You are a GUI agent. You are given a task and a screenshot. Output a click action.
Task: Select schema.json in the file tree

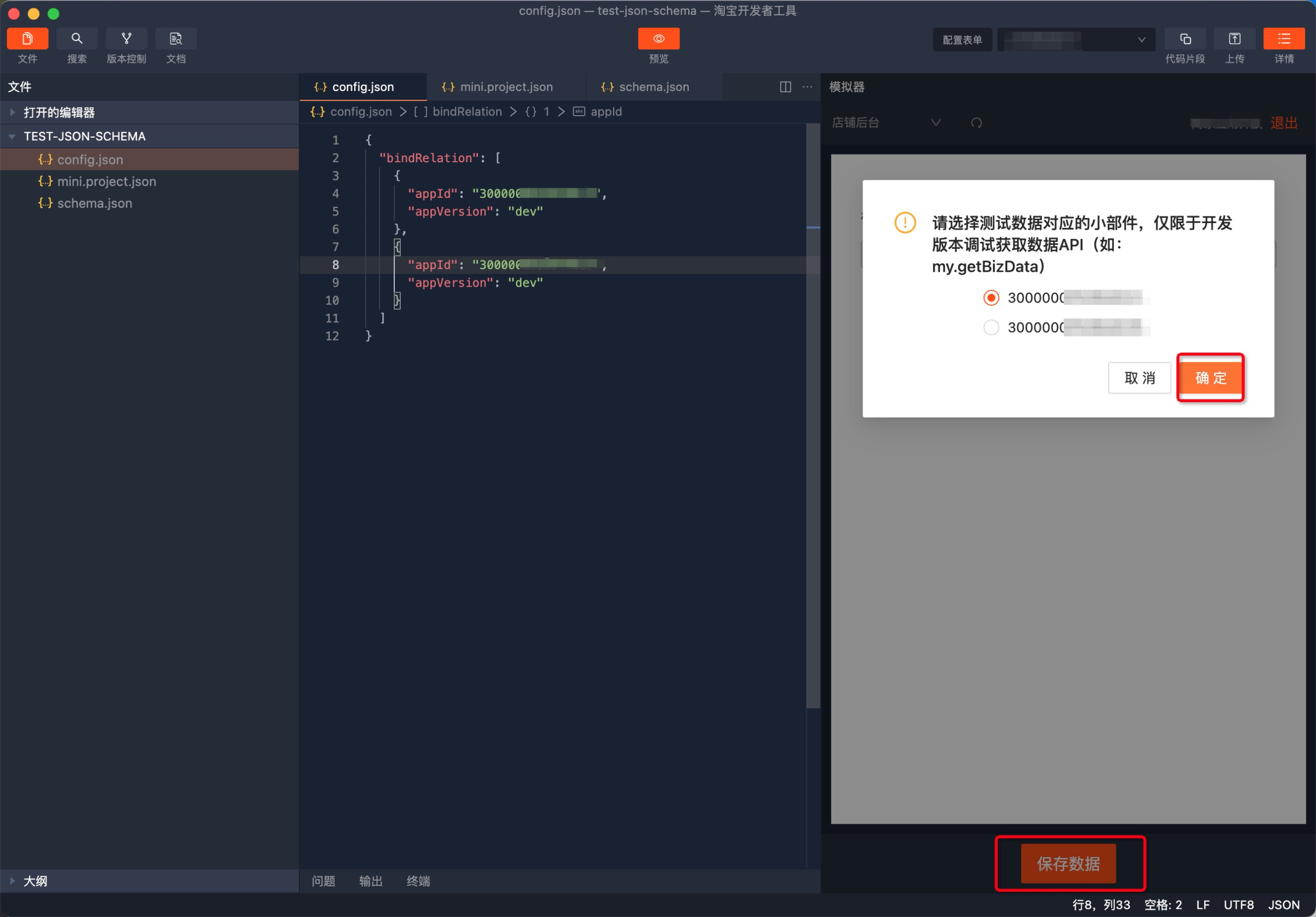pyautogui.click(x=149, y=203)
